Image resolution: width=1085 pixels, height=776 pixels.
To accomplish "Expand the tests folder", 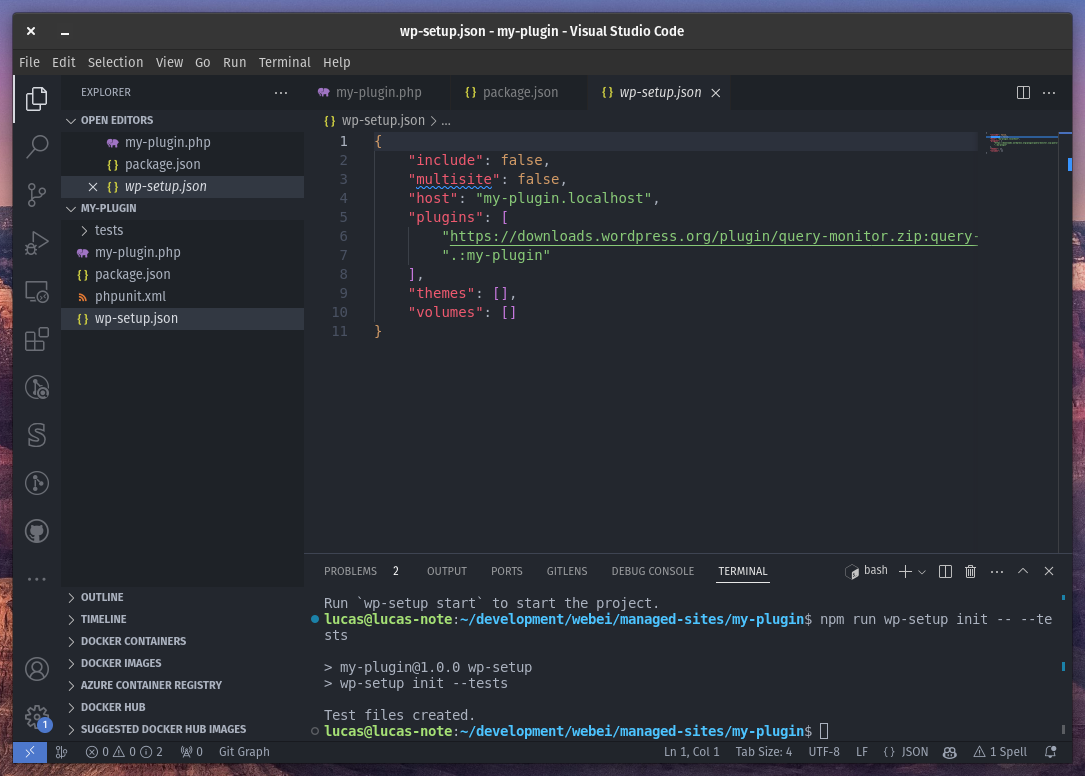I will click(x=183, y=230).
